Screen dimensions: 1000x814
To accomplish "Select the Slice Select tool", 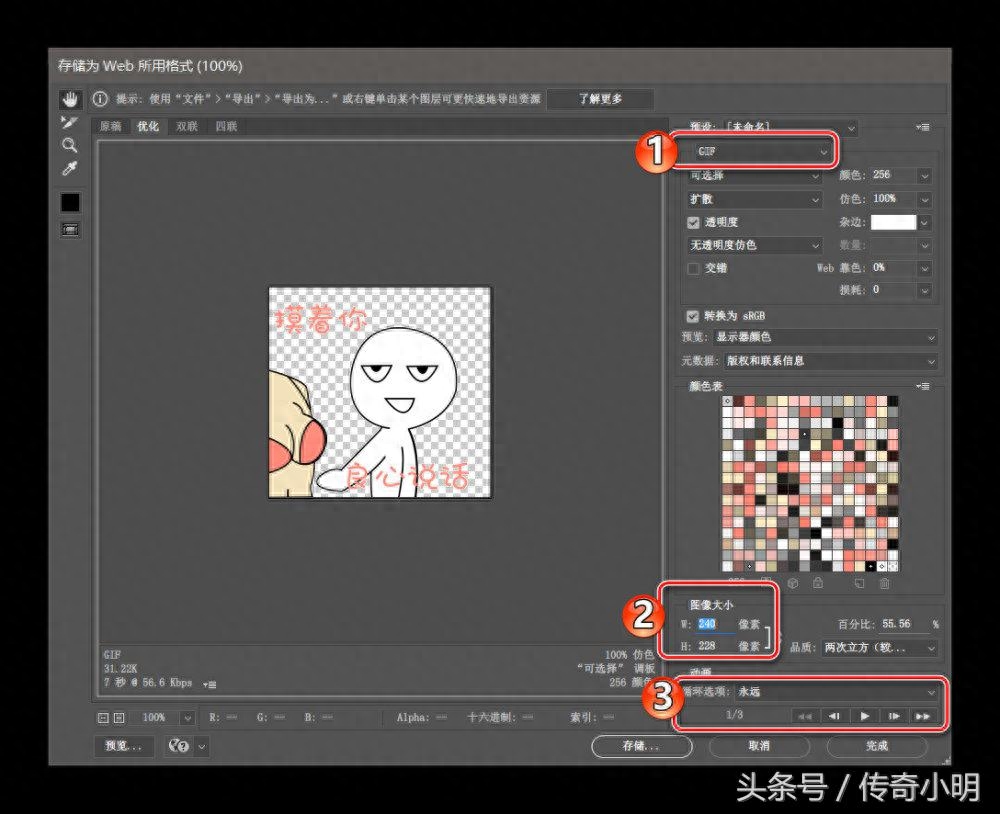I will point(69,122).
